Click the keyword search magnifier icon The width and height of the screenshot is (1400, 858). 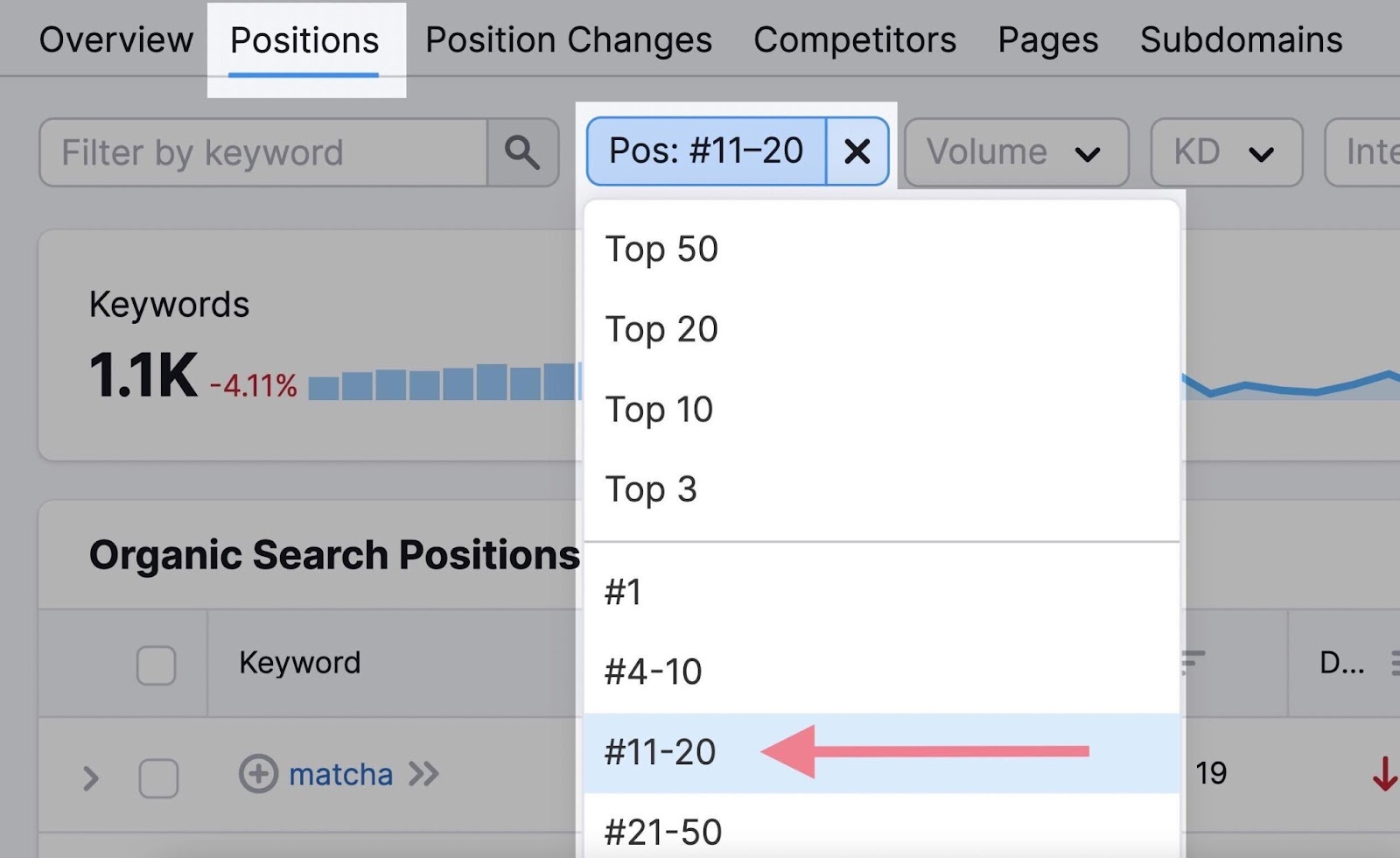click(x=521, y=152)
